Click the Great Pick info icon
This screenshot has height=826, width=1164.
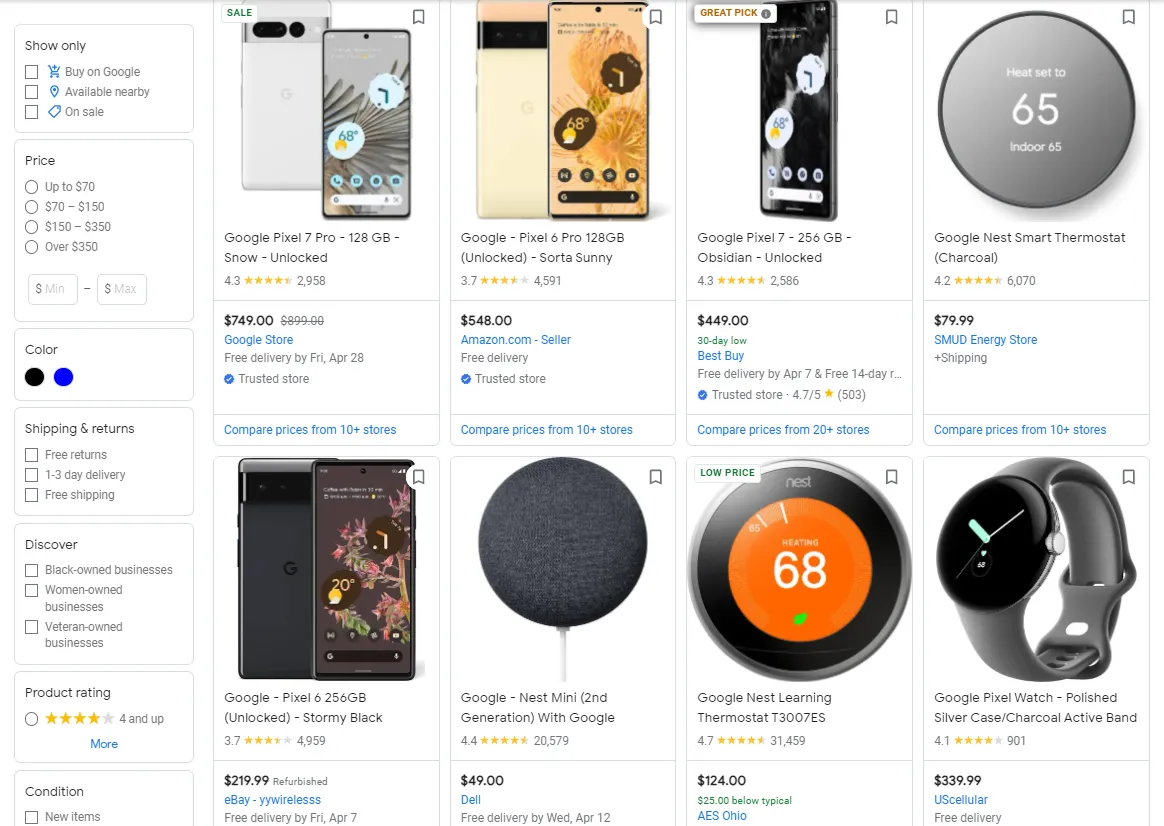coord(766,13)
